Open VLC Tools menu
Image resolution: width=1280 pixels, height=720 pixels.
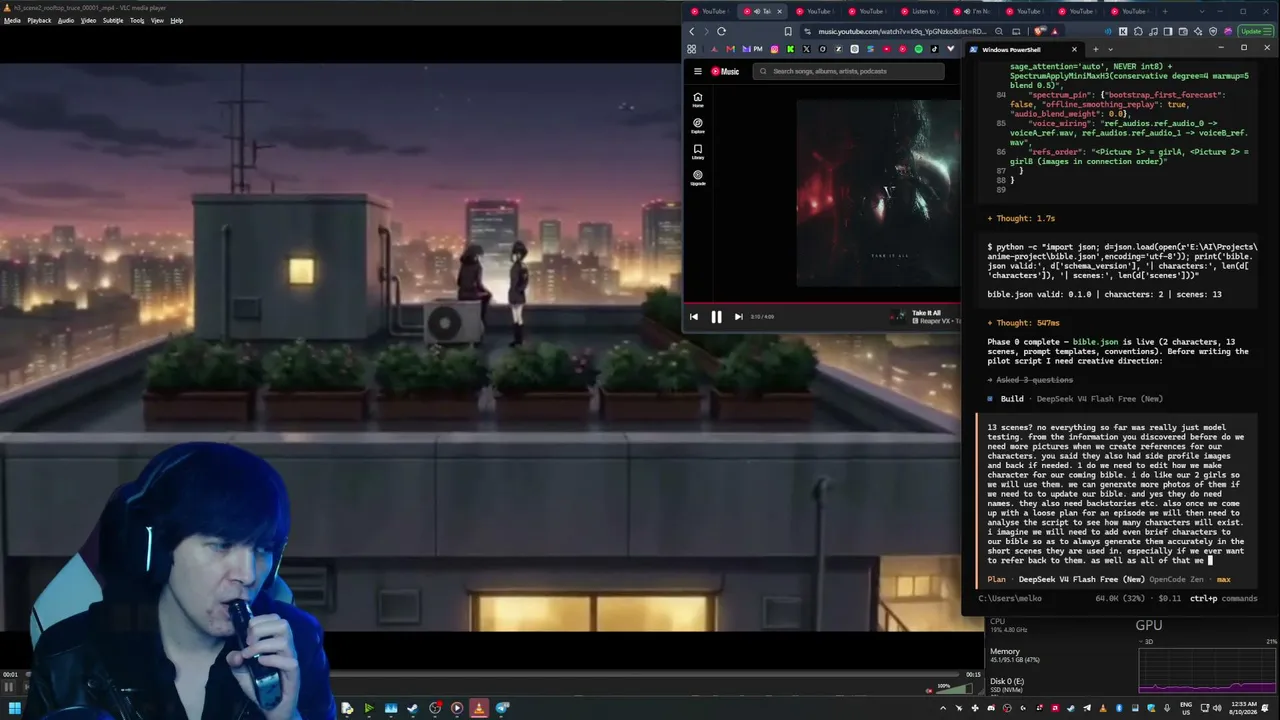pyautogui.click(x=137, y=20)
